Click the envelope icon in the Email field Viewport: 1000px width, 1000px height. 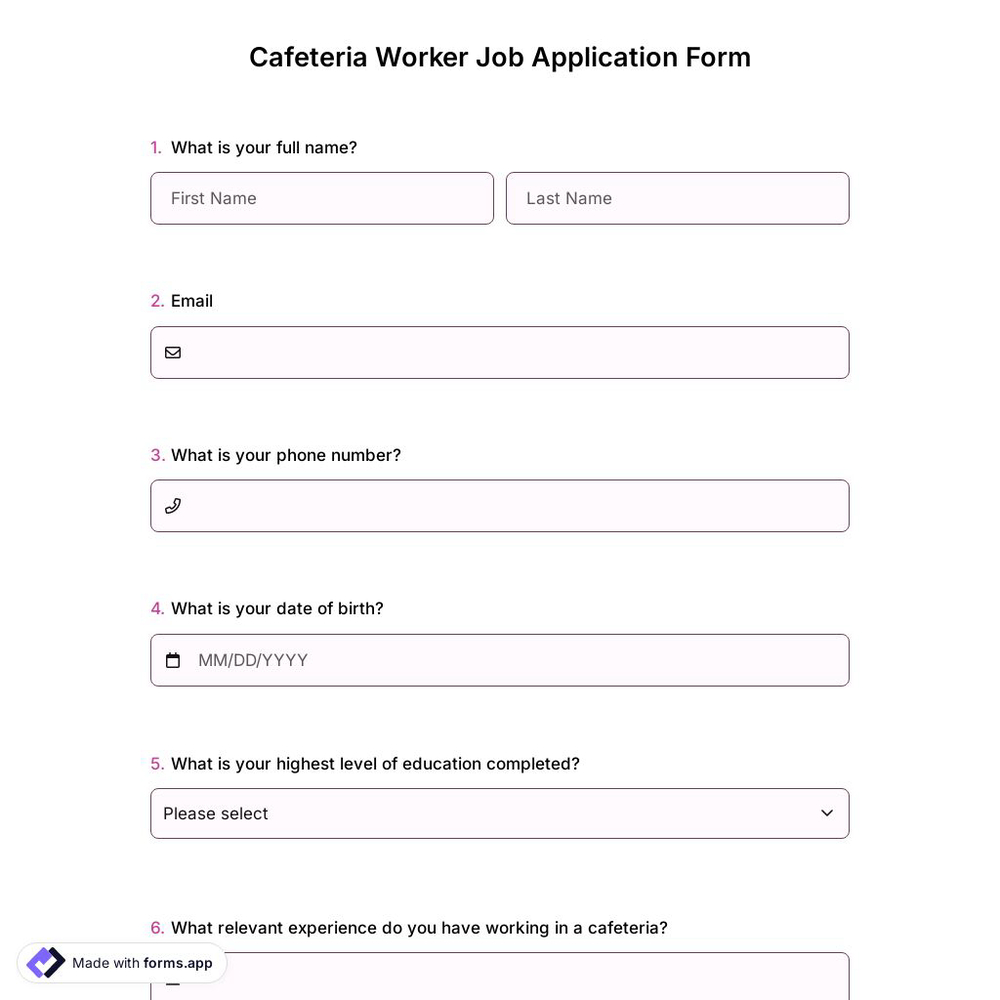pos(173,352)
